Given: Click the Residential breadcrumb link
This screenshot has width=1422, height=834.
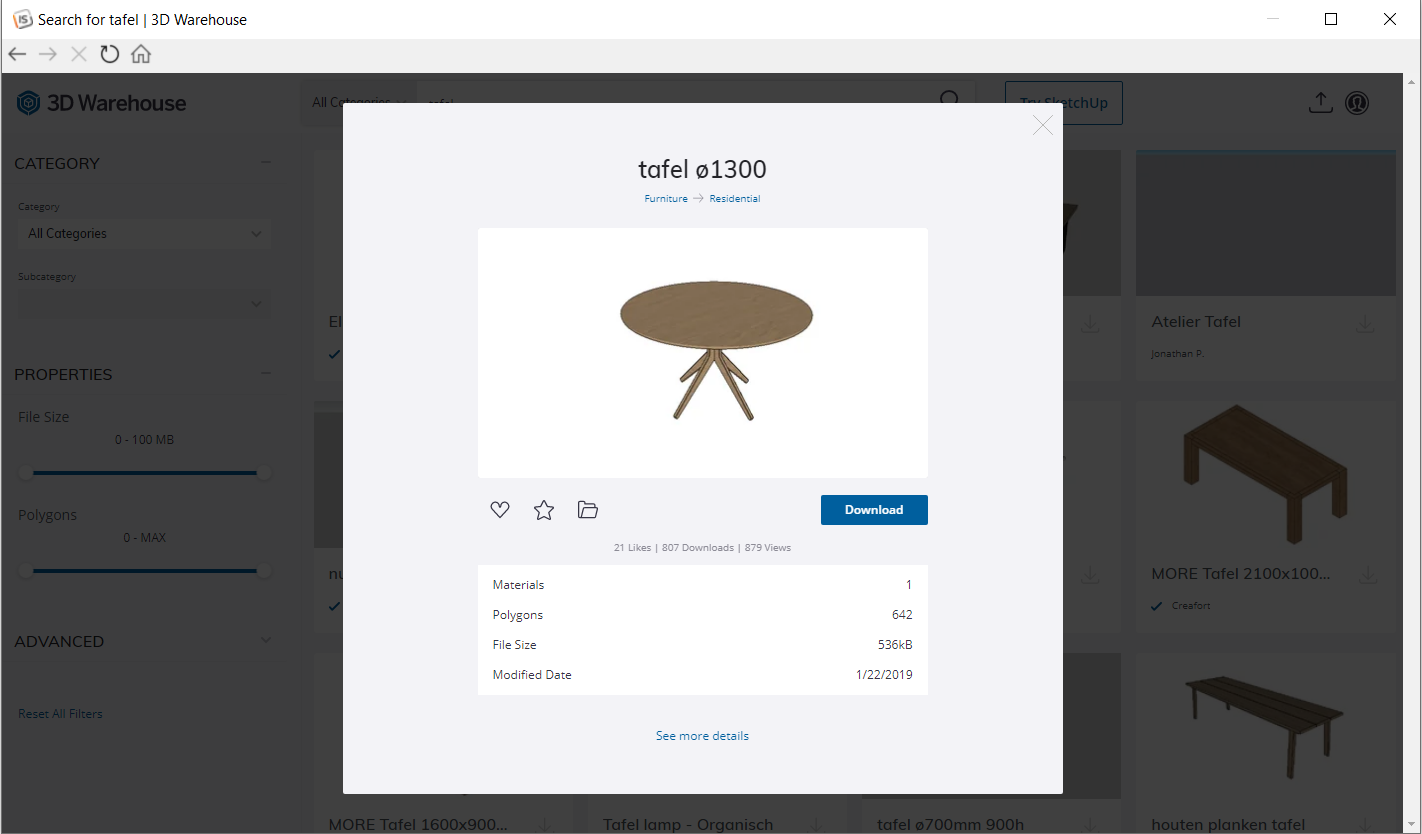Looking at the screenshot, I should click(735, 199).
